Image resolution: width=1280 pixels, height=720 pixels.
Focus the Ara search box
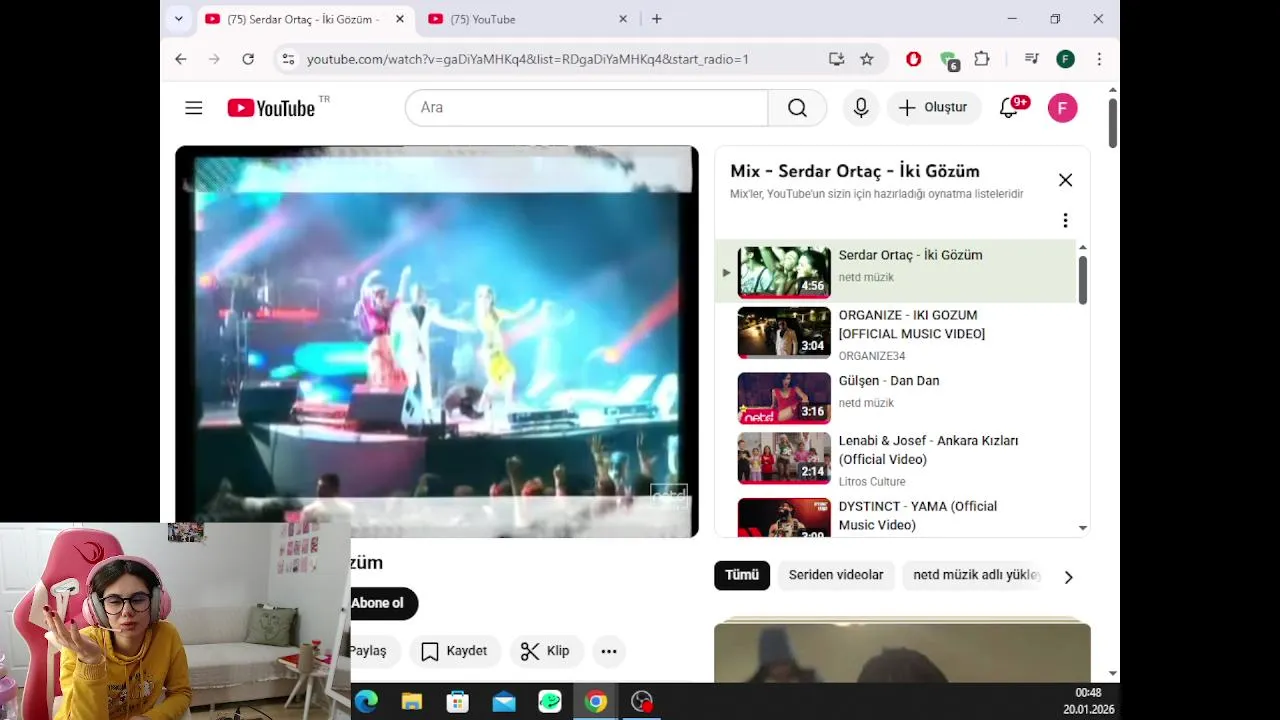click(586, 108)
